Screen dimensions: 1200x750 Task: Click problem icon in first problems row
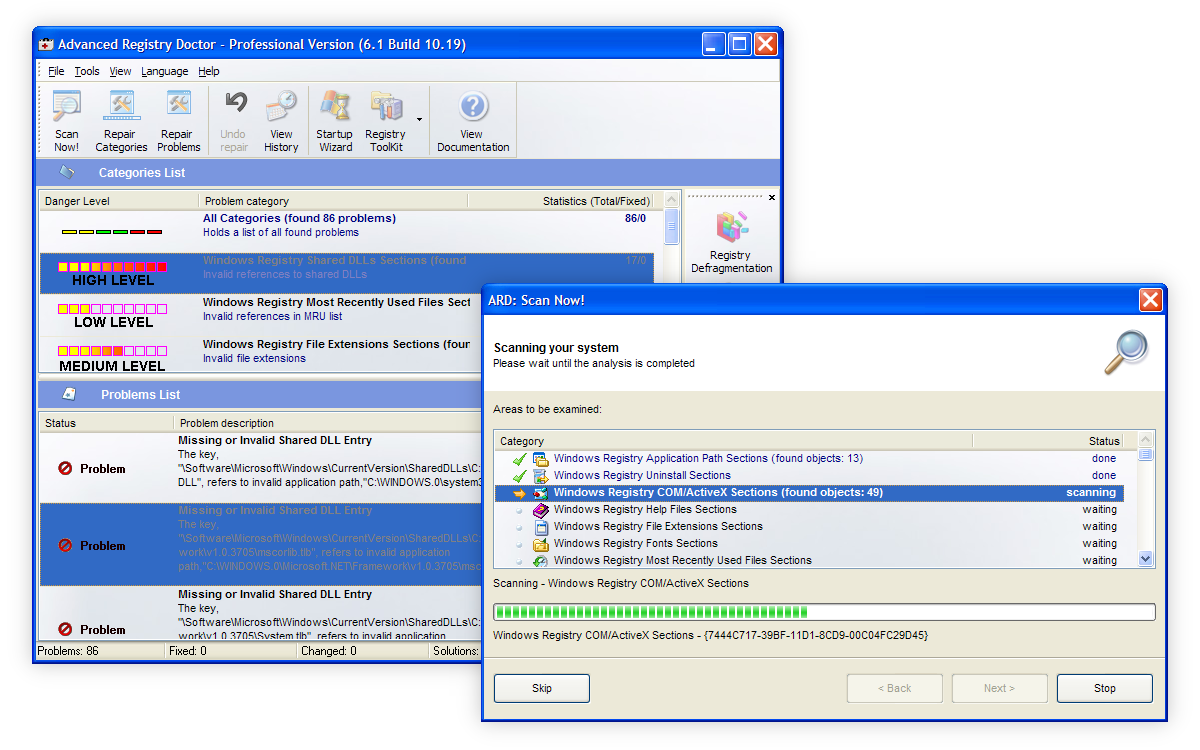[65, 468]
